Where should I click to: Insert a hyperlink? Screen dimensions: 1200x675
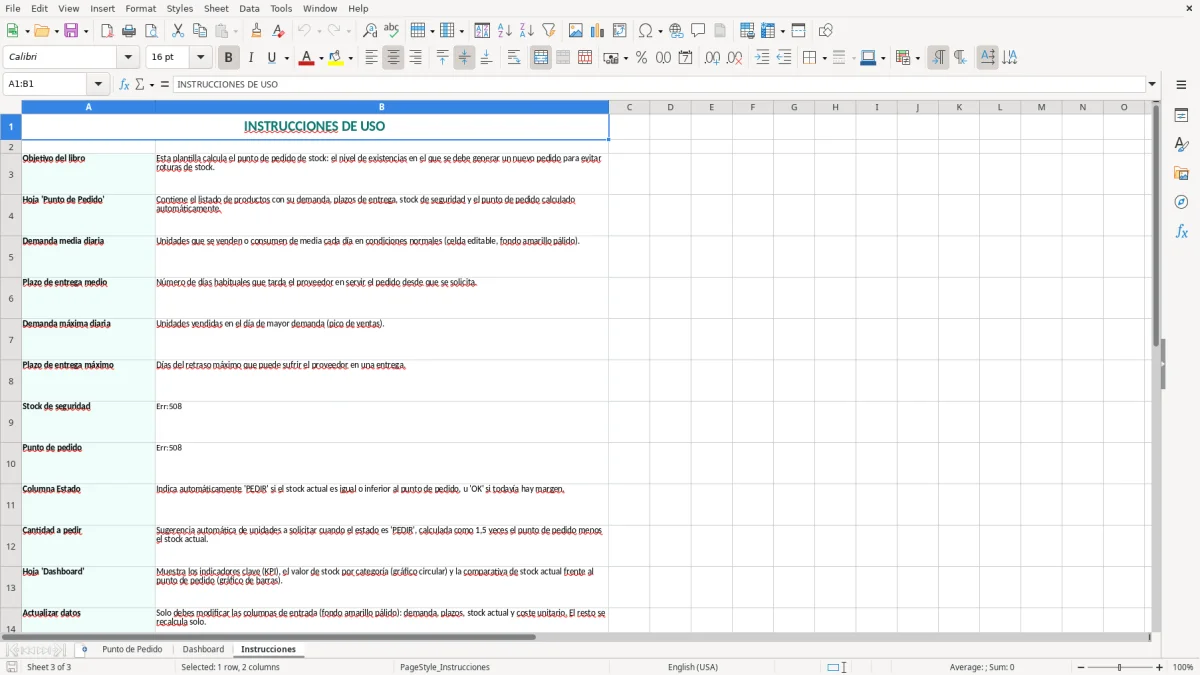pos(677,31)
